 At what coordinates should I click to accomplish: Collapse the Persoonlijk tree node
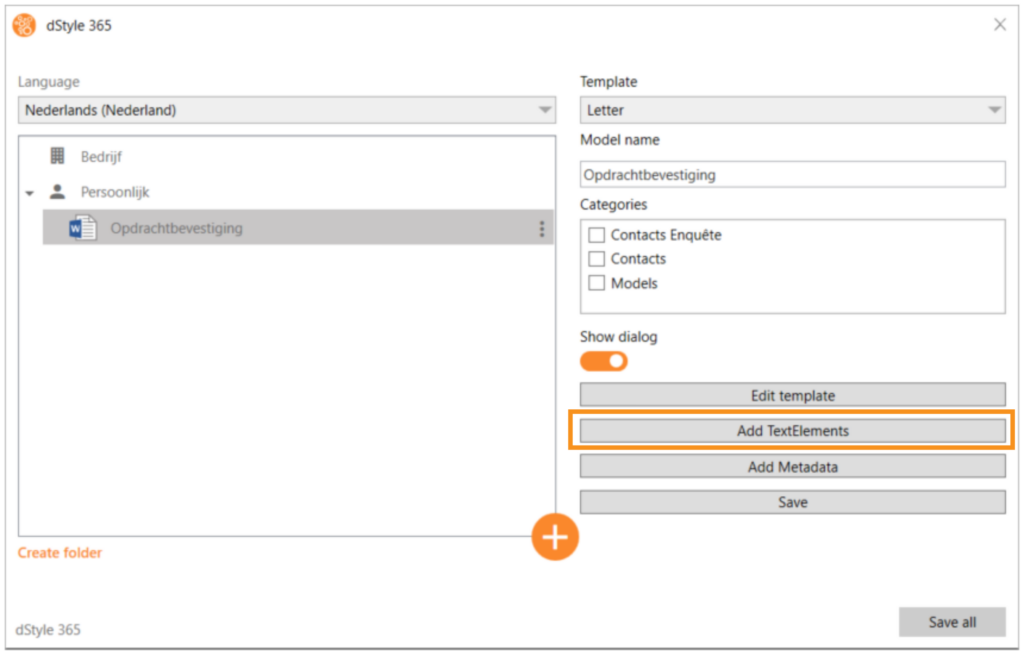point(29,193)
